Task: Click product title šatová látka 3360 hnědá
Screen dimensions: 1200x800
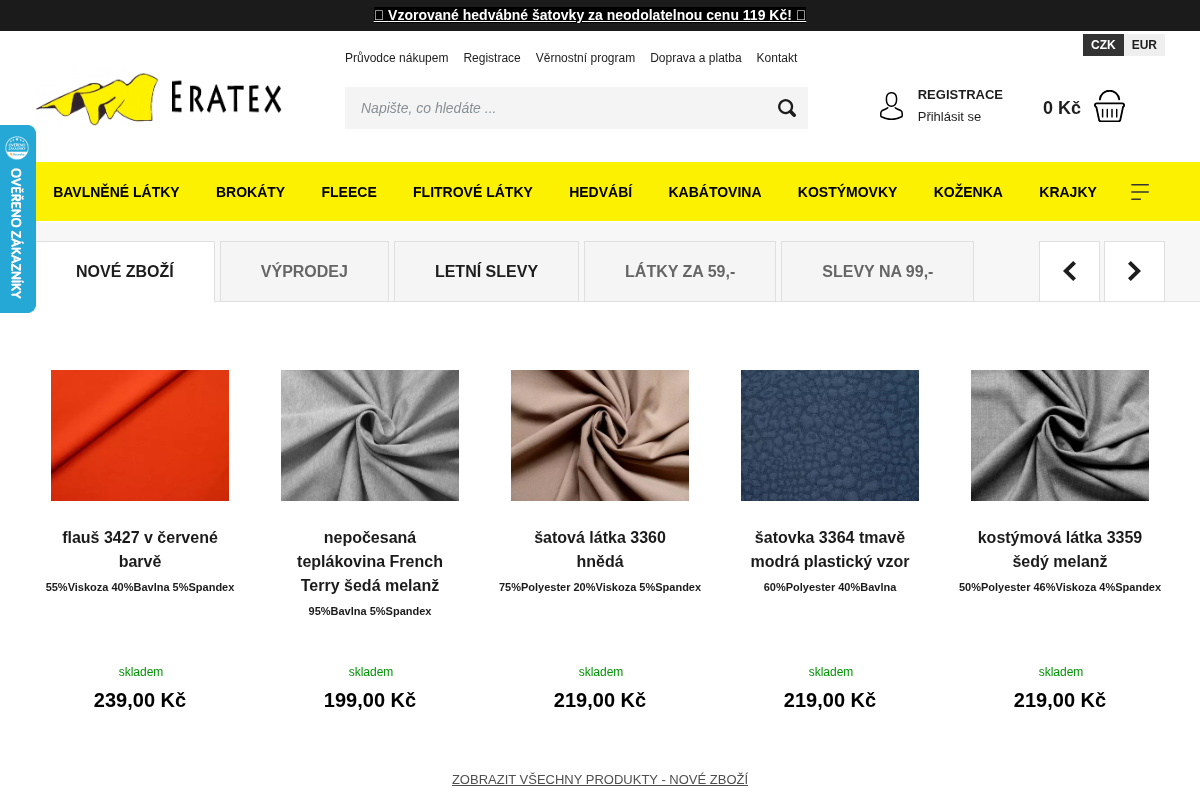Action: tap(600, 549)
